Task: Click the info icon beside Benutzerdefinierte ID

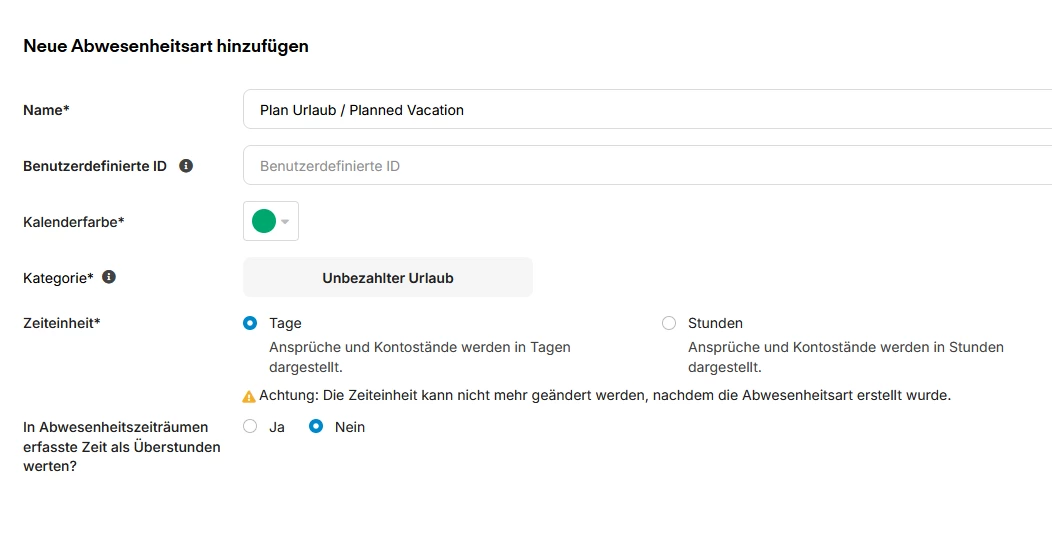Action: [186, 166]
